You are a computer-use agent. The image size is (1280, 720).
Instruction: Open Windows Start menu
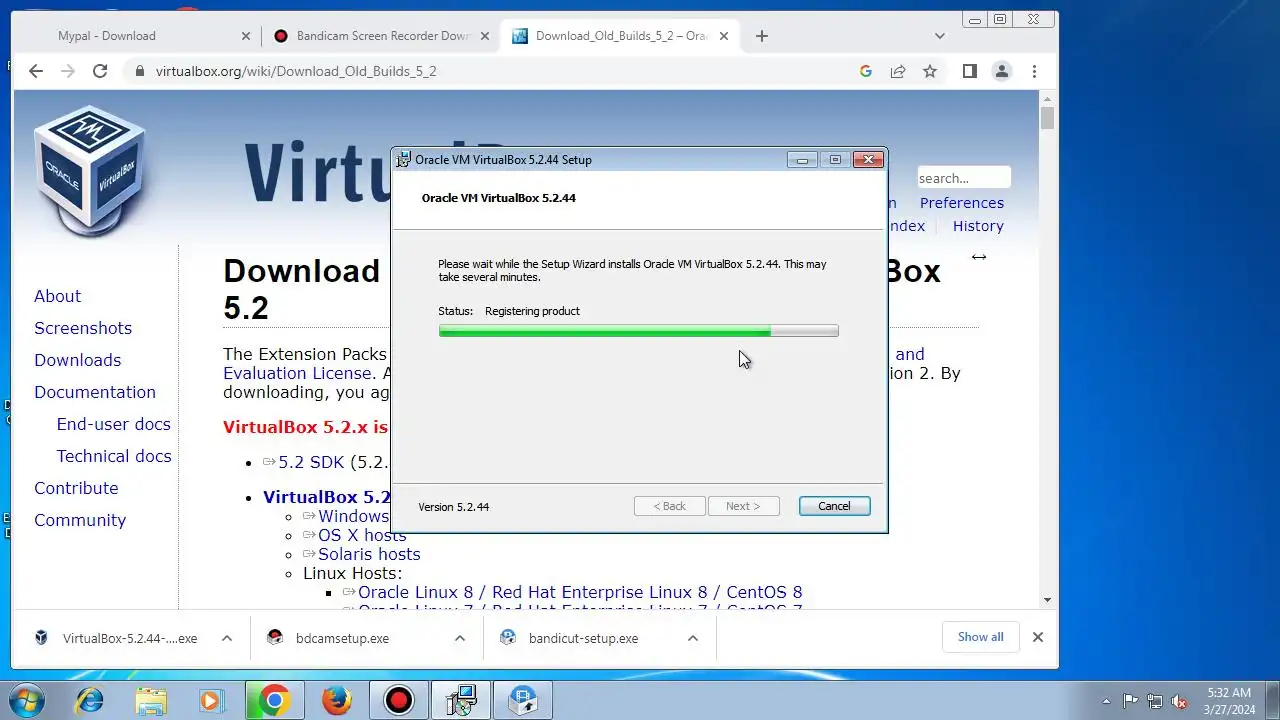(25, 700)
